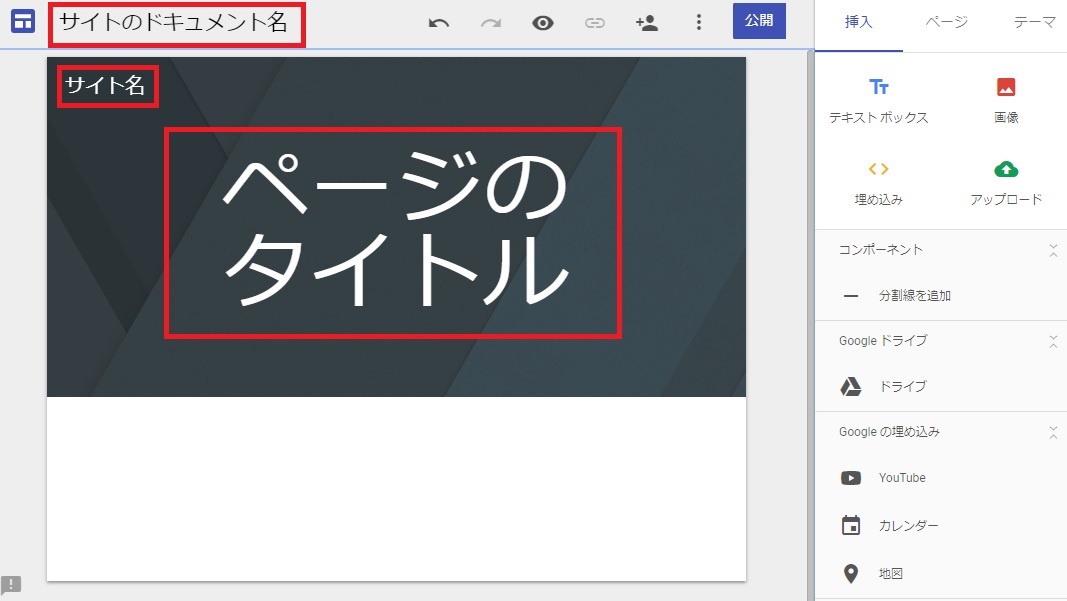Open the three-dot more options menu

tap(698, 22)
